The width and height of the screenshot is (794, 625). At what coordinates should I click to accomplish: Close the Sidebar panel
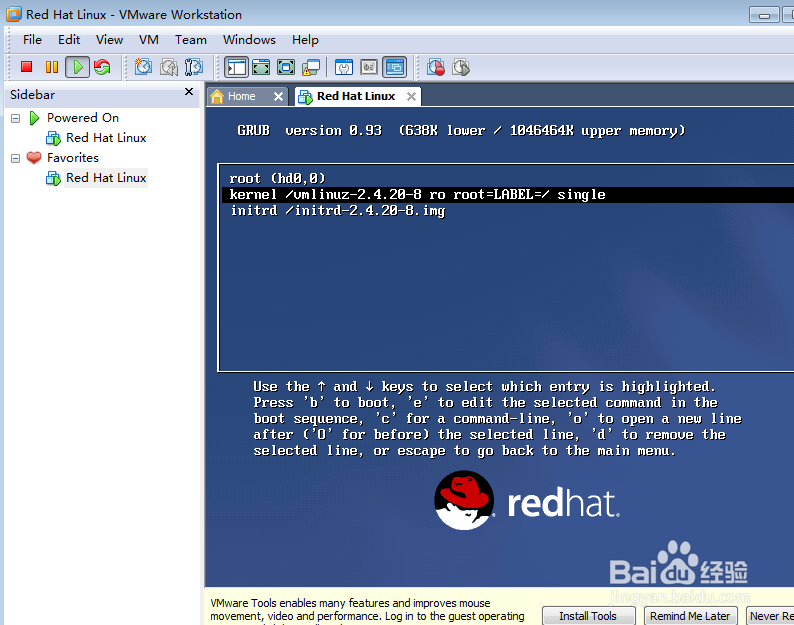(189, 92)
